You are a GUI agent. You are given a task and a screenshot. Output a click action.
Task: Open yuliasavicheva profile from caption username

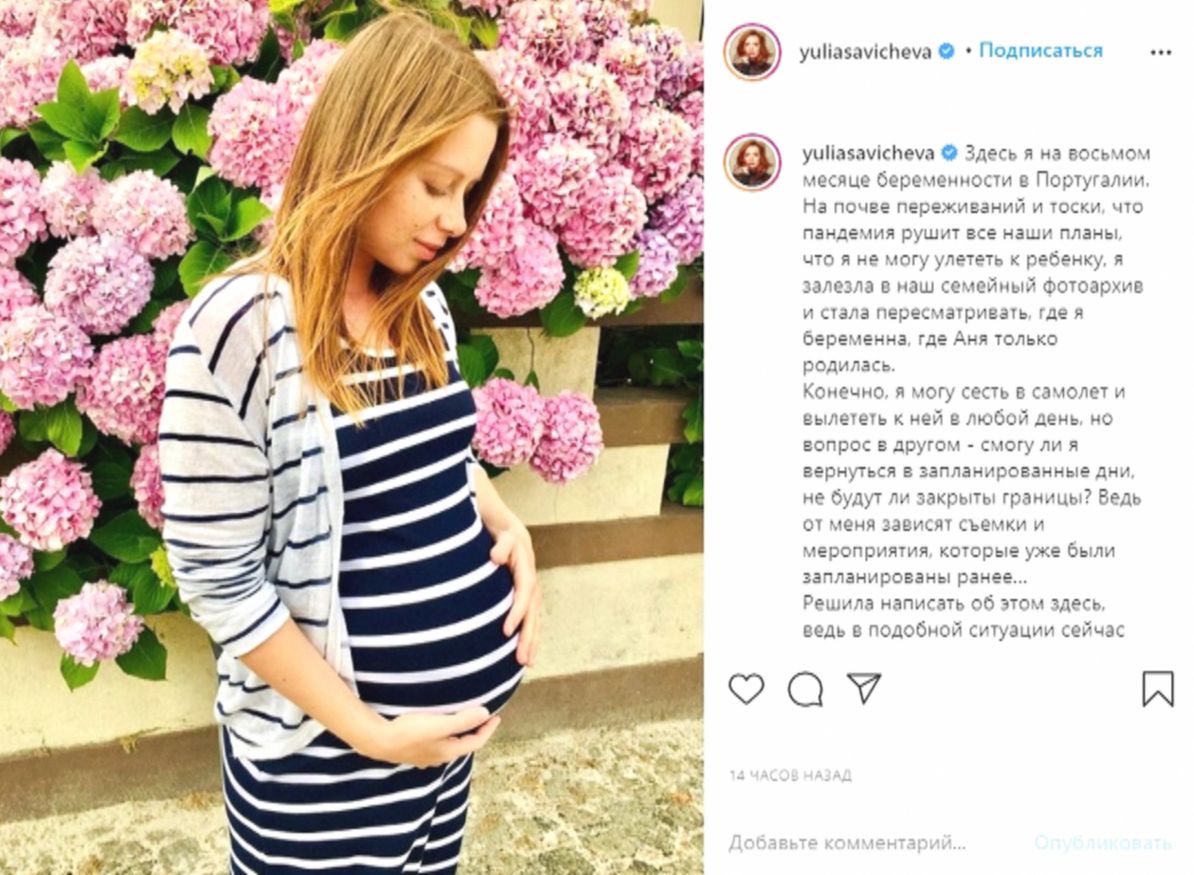point(868,153)
